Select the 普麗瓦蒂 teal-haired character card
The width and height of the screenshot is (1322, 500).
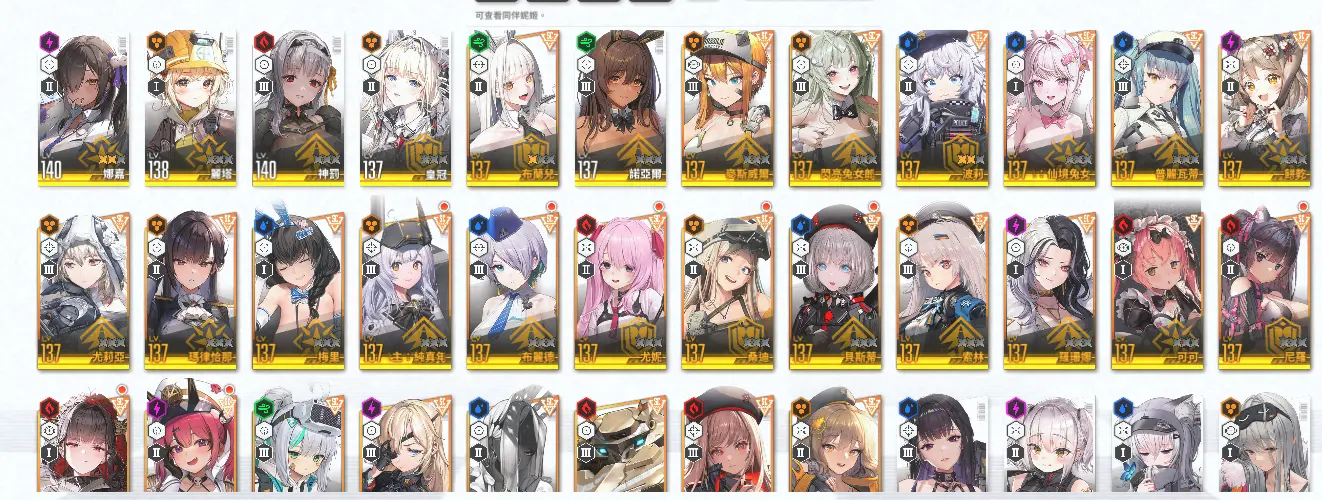[1157, 107]
